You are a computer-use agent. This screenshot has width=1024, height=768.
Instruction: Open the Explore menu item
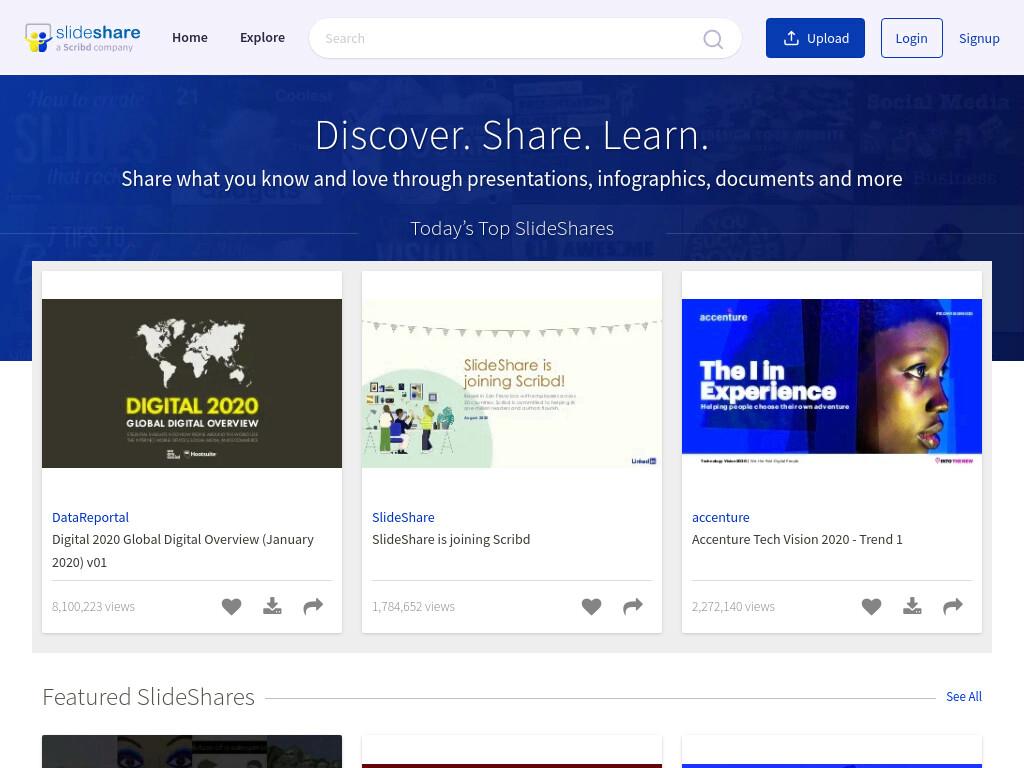pyautogui.click(x=263, y=38)
